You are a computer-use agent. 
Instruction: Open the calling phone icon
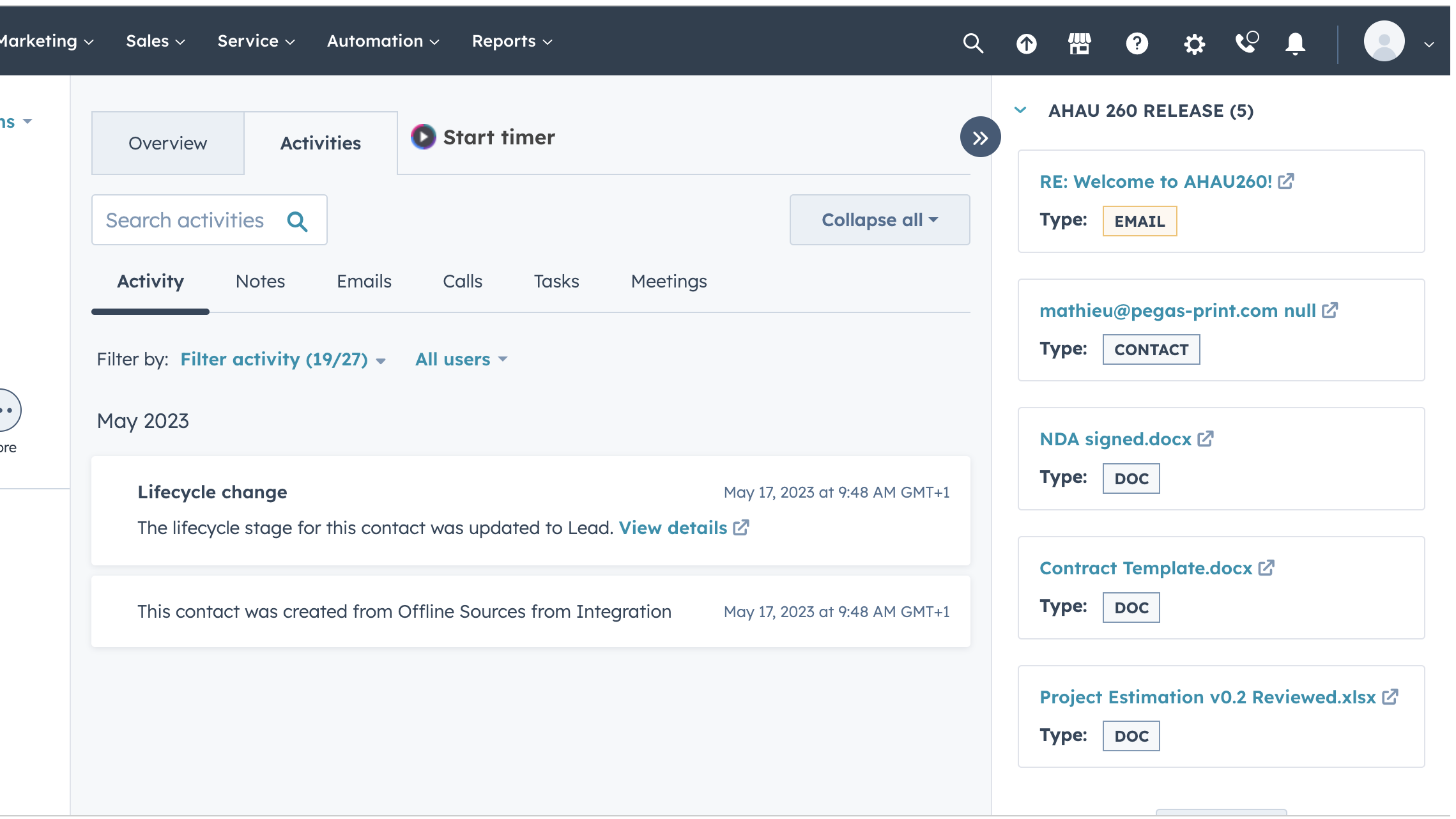tap(1246, 42)
